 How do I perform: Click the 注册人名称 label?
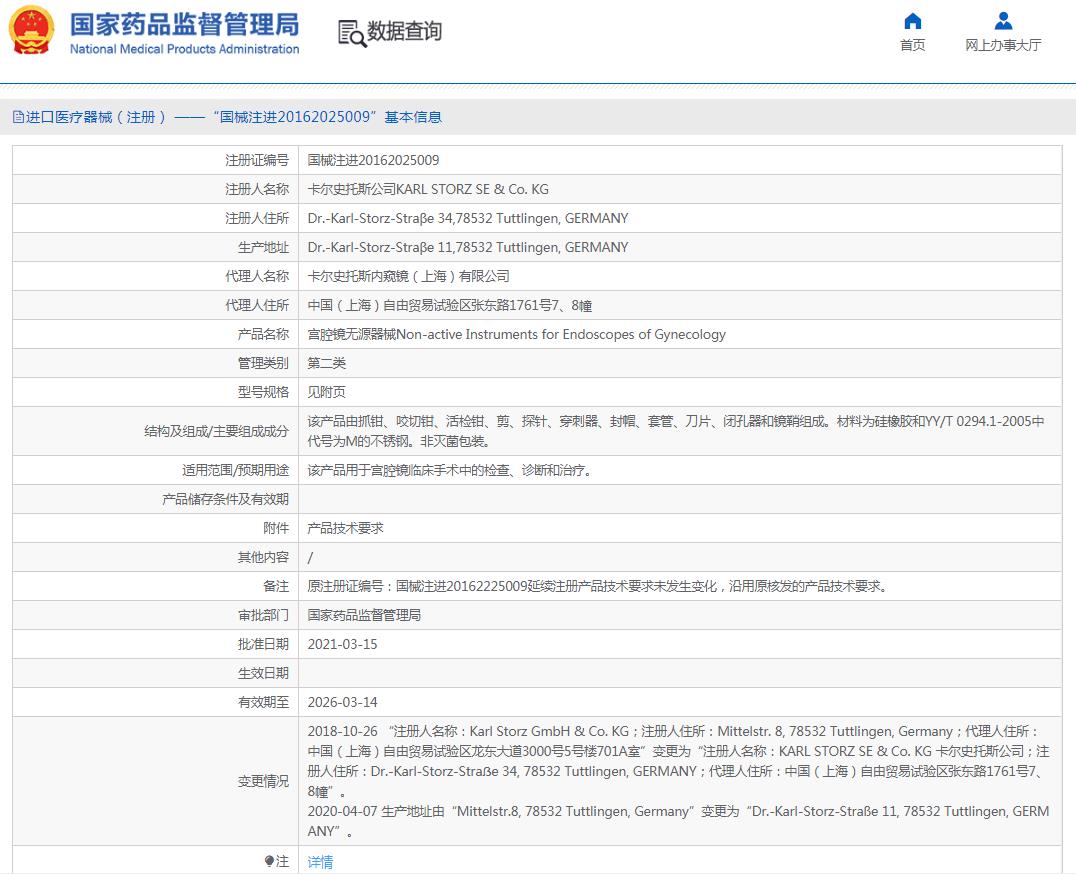coord(257,189)
